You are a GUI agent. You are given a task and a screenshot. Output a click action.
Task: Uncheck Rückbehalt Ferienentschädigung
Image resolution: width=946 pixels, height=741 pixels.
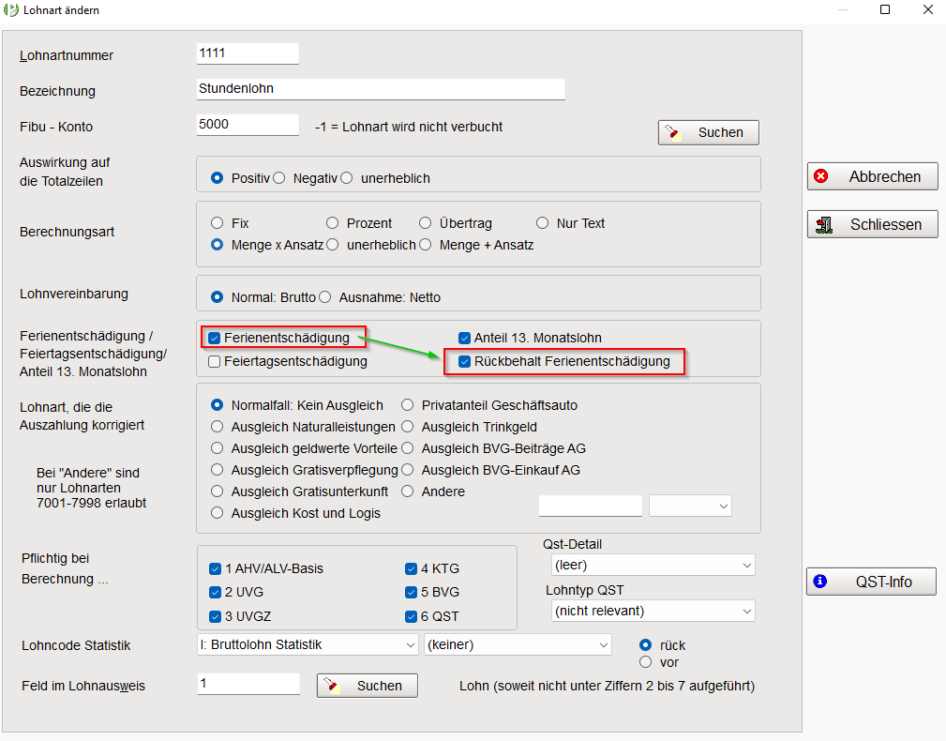click(464, 361)
